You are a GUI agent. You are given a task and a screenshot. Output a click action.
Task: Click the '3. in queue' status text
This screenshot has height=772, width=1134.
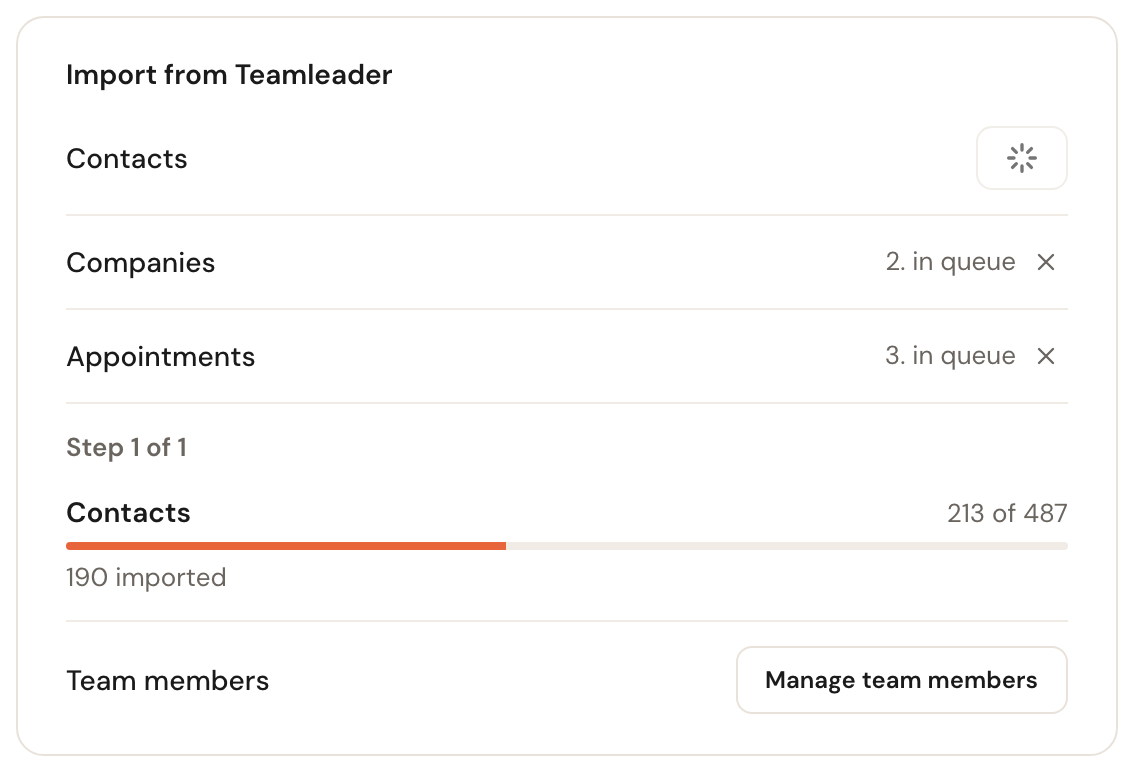pos(950,356)
